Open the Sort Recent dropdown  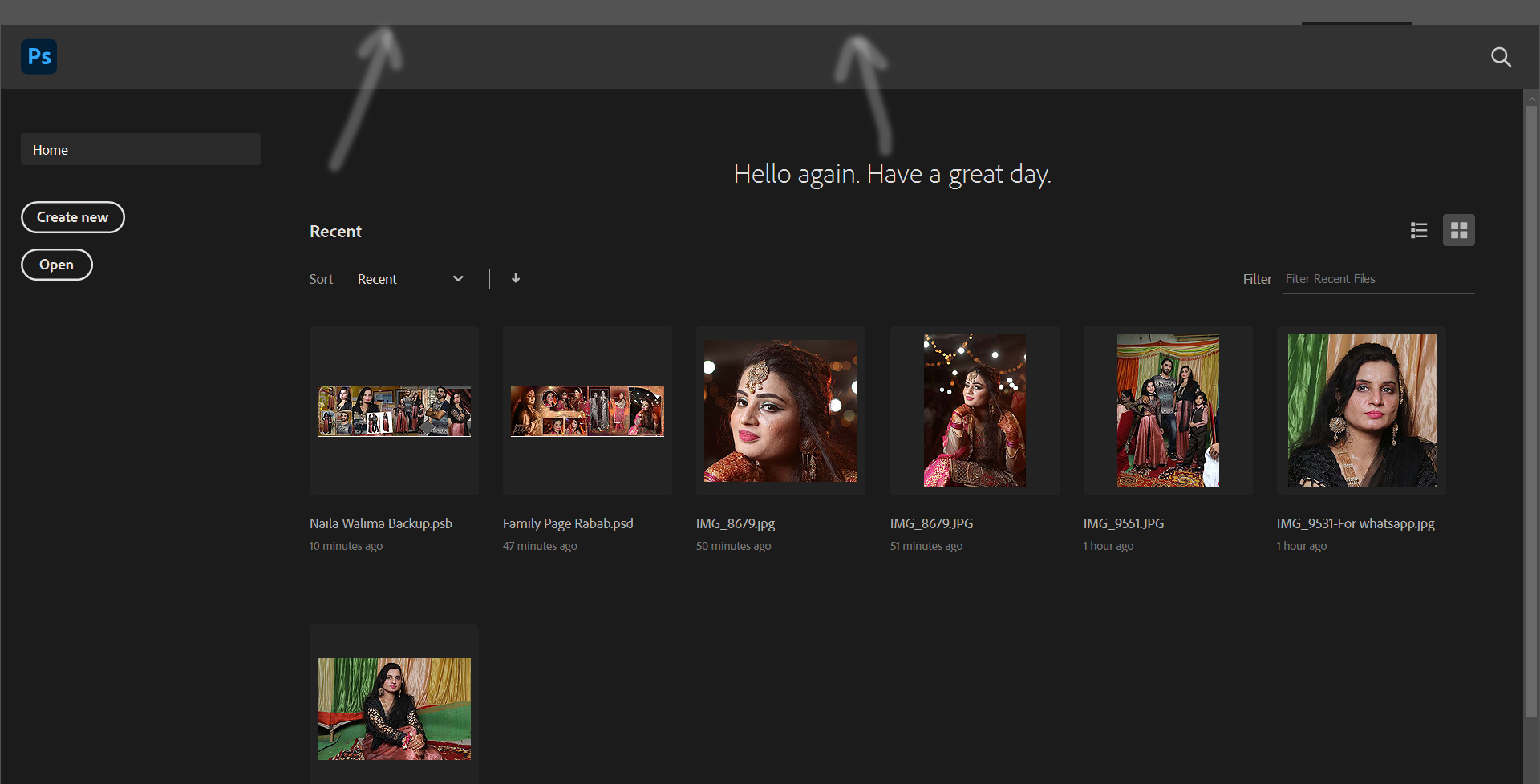click(411, 279)
